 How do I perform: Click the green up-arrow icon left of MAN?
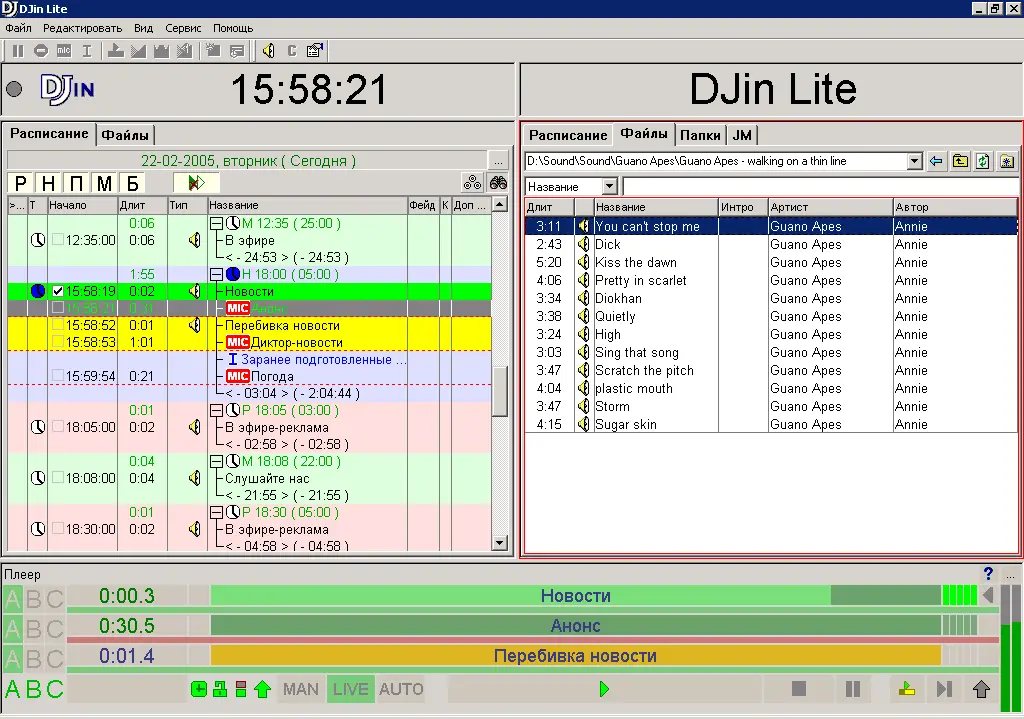(263, 689)
